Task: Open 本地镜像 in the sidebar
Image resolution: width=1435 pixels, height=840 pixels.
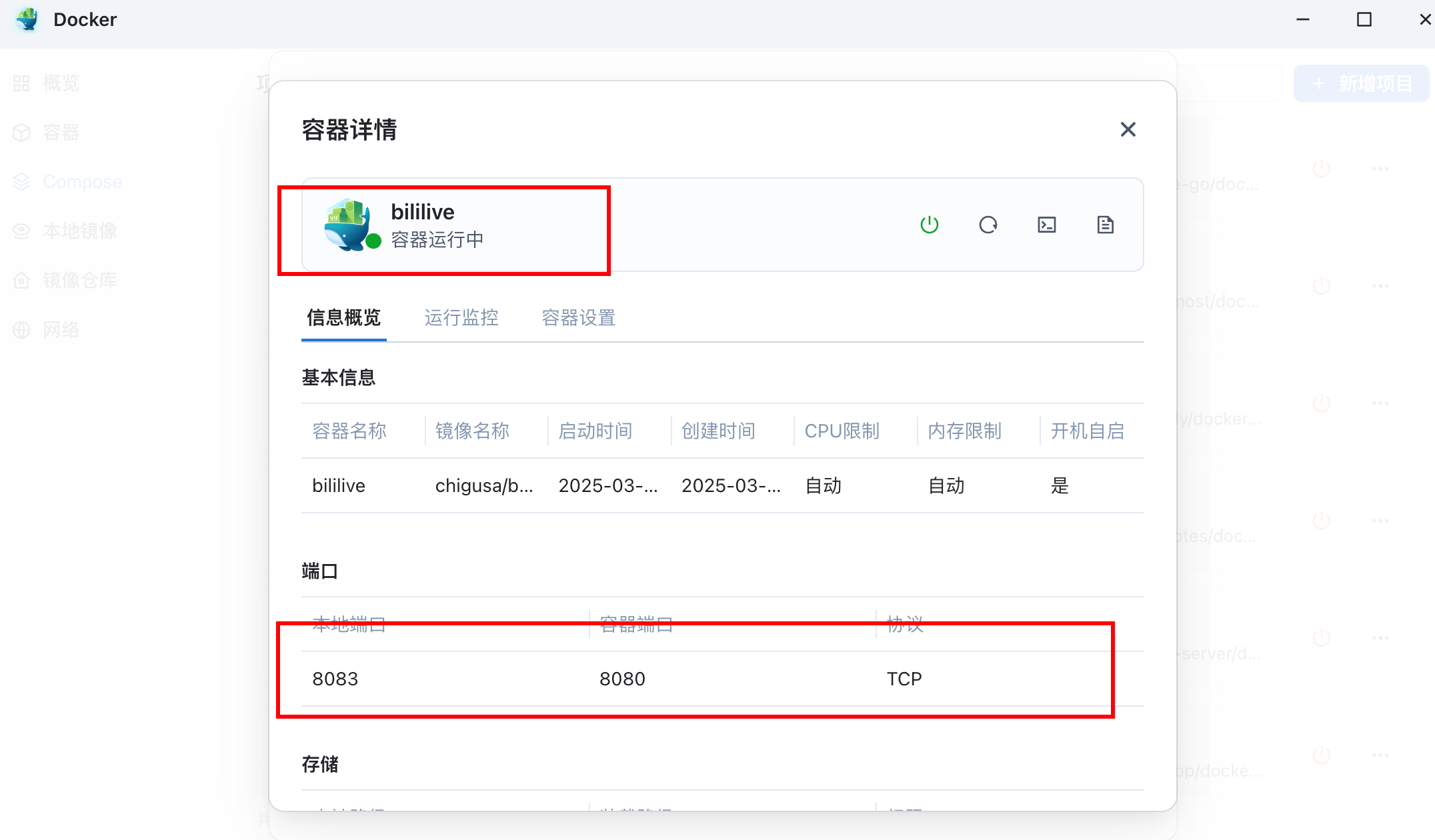Action: (79, 231)
